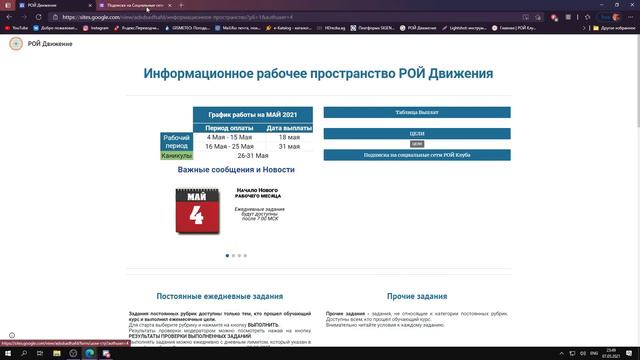Click the padlock icon in address bar
The image size is (640, 360).
(56, 17)
